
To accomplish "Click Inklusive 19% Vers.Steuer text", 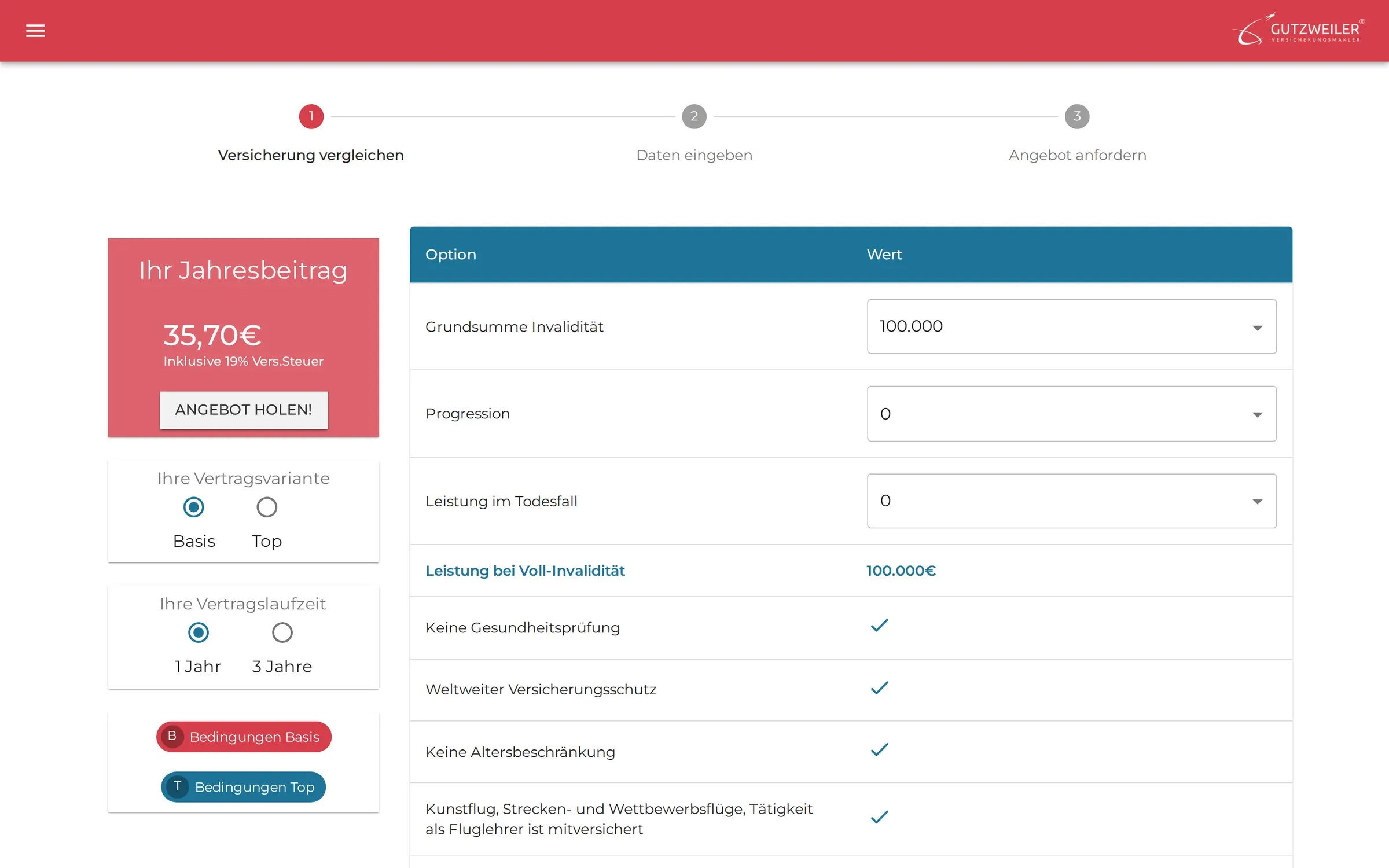I will [x=243, y=361].
